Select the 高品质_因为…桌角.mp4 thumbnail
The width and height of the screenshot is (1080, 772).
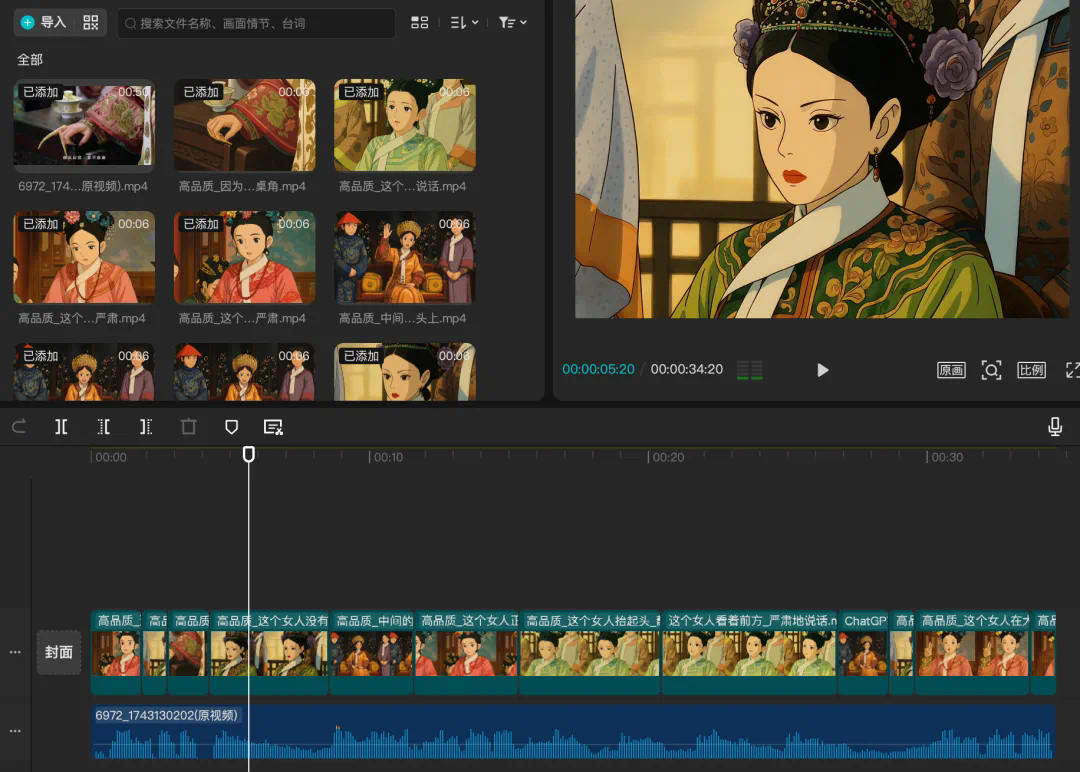[244, 125]
